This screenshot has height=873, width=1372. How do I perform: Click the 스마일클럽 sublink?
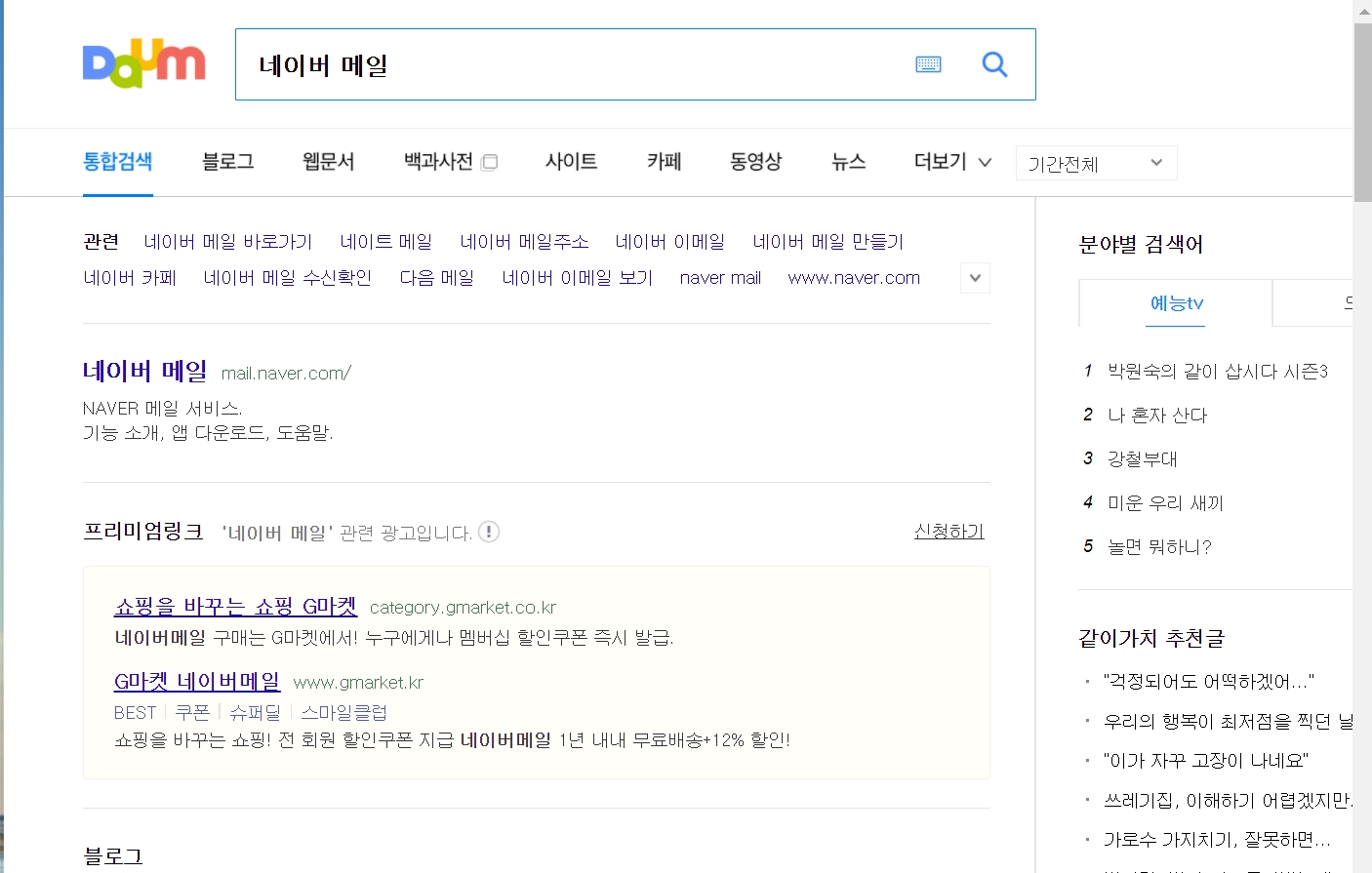(343, 713)
